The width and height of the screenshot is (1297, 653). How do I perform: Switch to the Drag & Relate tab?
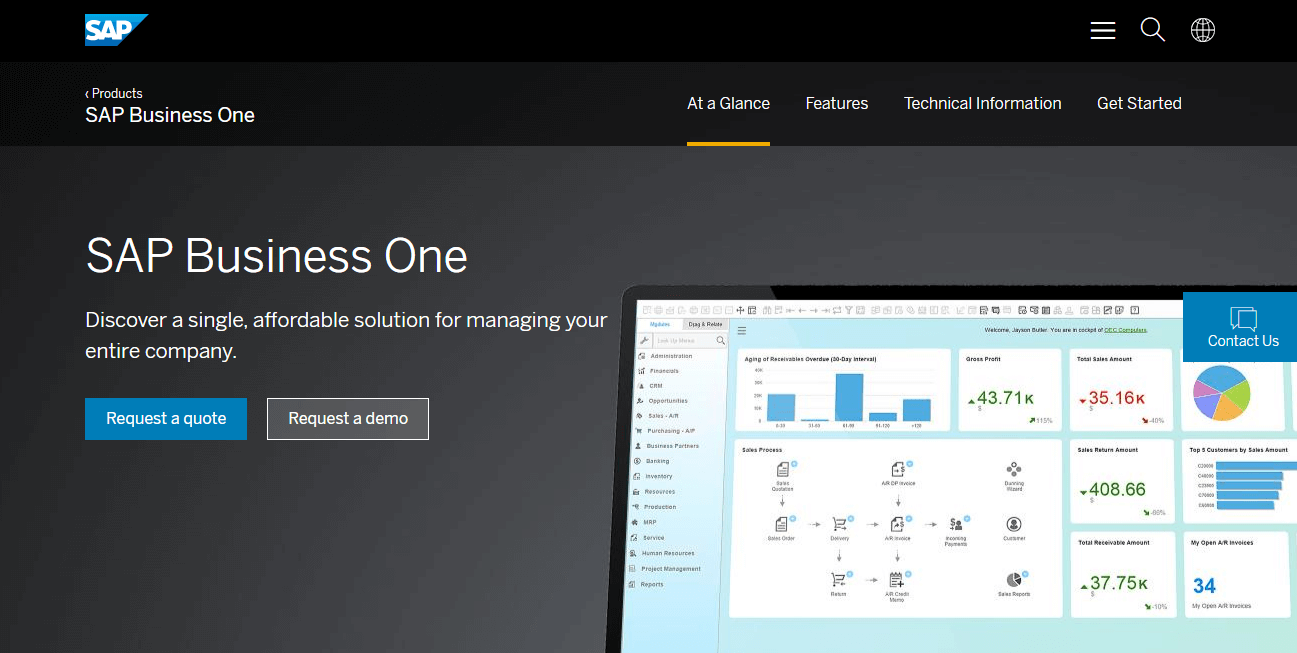pos(705,324)
